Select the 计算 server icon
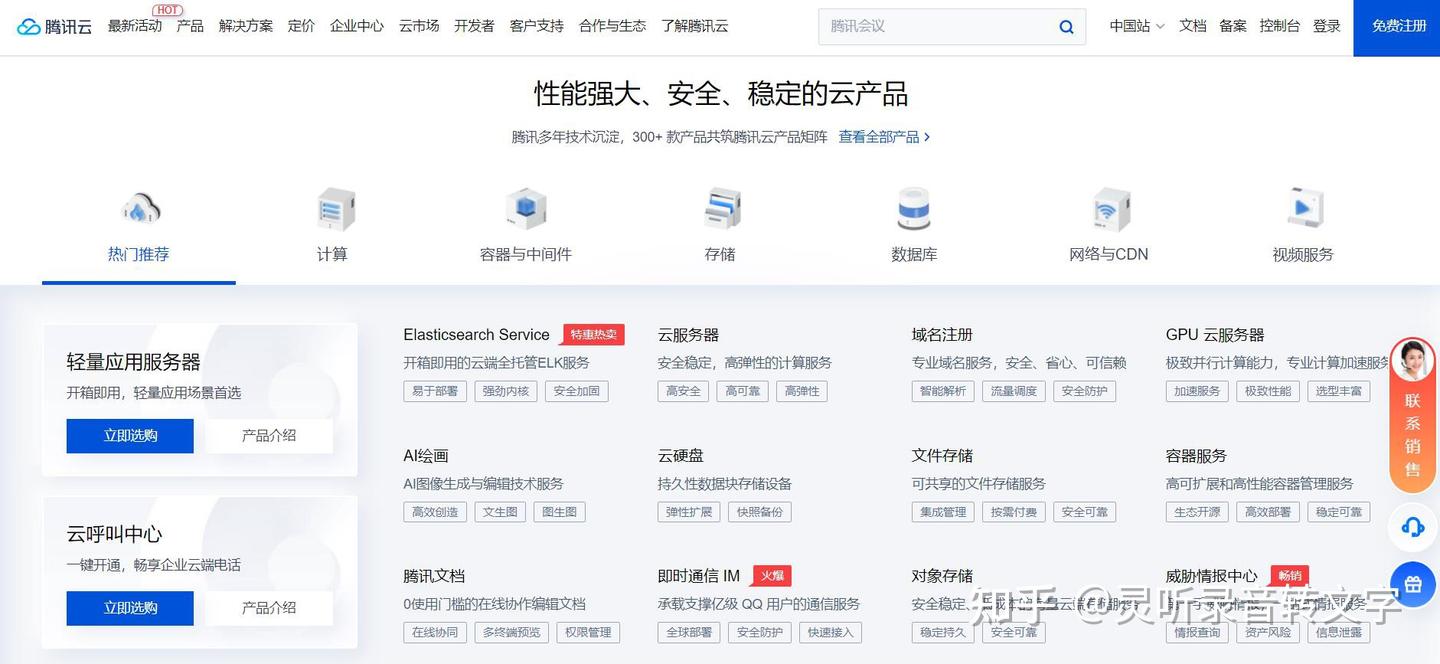The width and height of the screenshot is (1440, 664). [335, 209]
